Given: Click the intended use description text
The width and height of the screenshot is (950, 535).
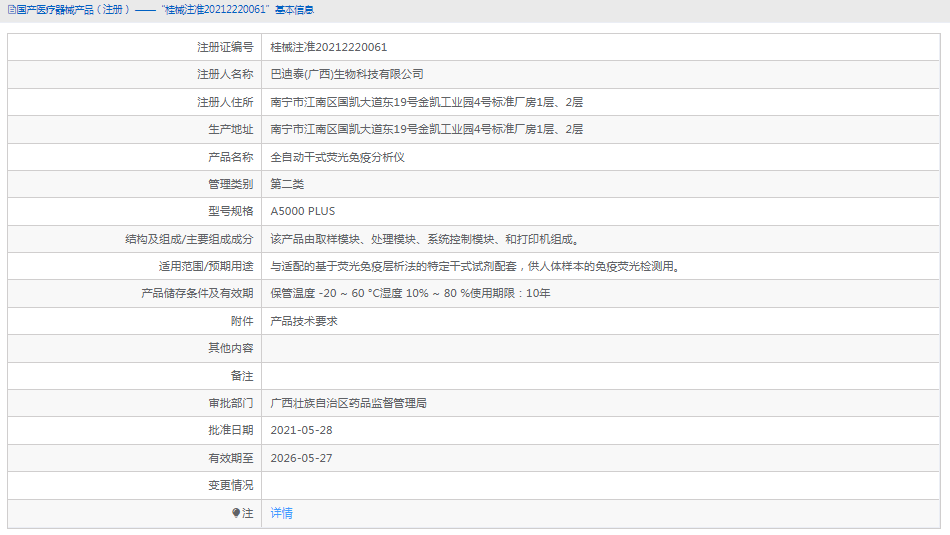Looking at the screenshot, I should tap(476, 267).
